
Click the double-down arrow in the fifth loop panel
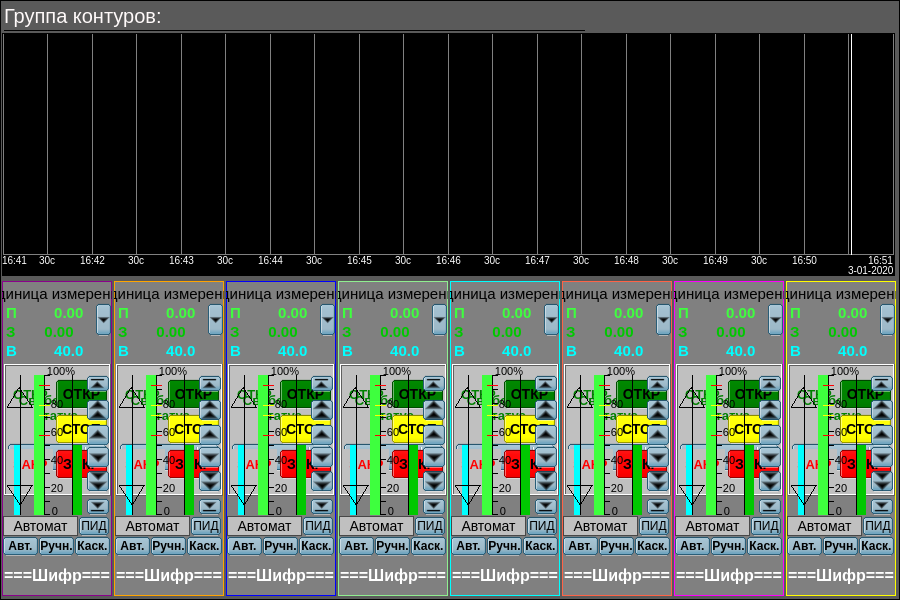(x=545, y=481)
